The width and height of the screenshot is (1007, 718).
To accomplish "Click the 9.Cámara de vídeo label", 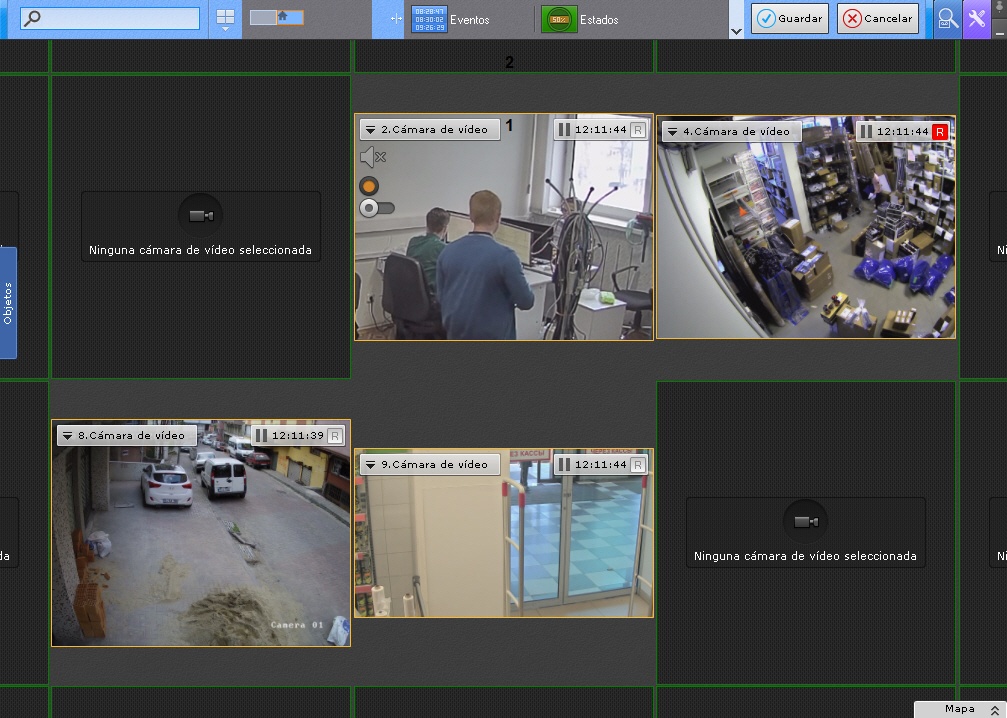I will (x=435, y=464).
